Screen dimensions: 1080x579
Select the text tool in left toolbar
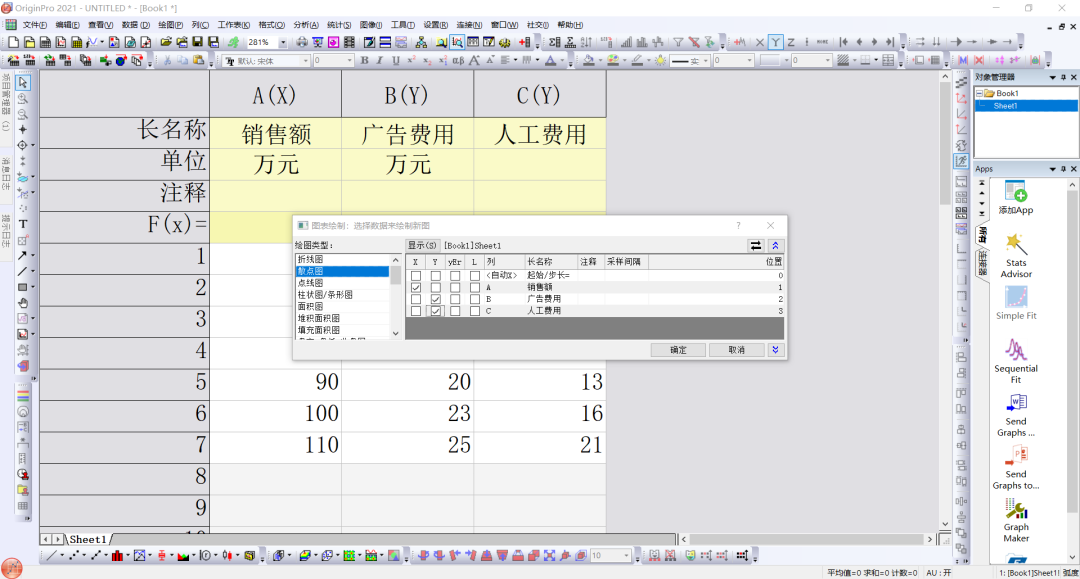[23, 224]
